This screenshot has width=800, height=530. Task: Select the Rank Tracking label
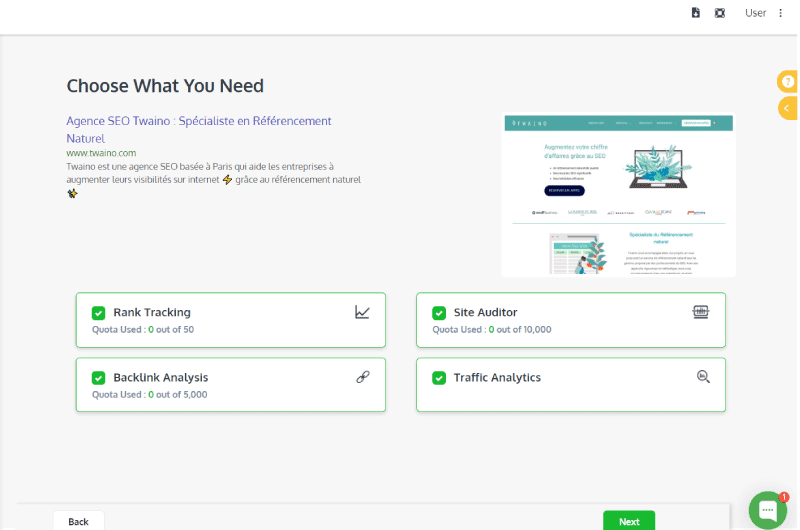click(x=152, y=313)
